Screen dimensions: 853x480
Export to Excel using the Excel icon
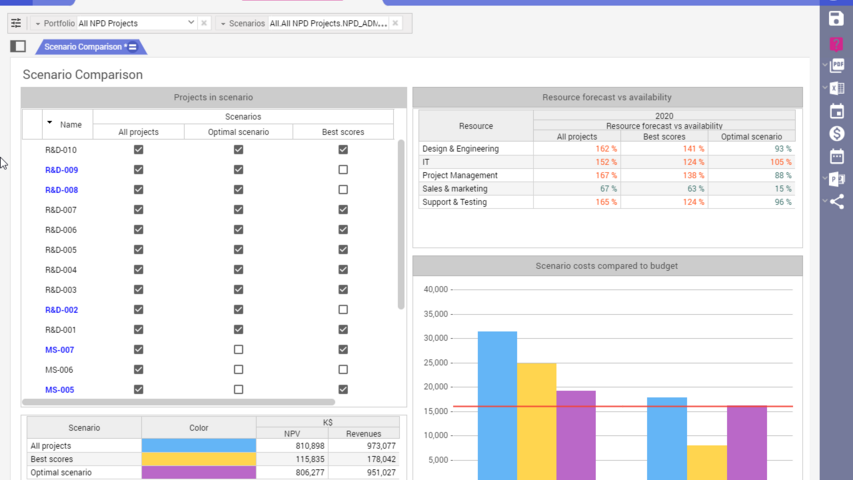837,89
